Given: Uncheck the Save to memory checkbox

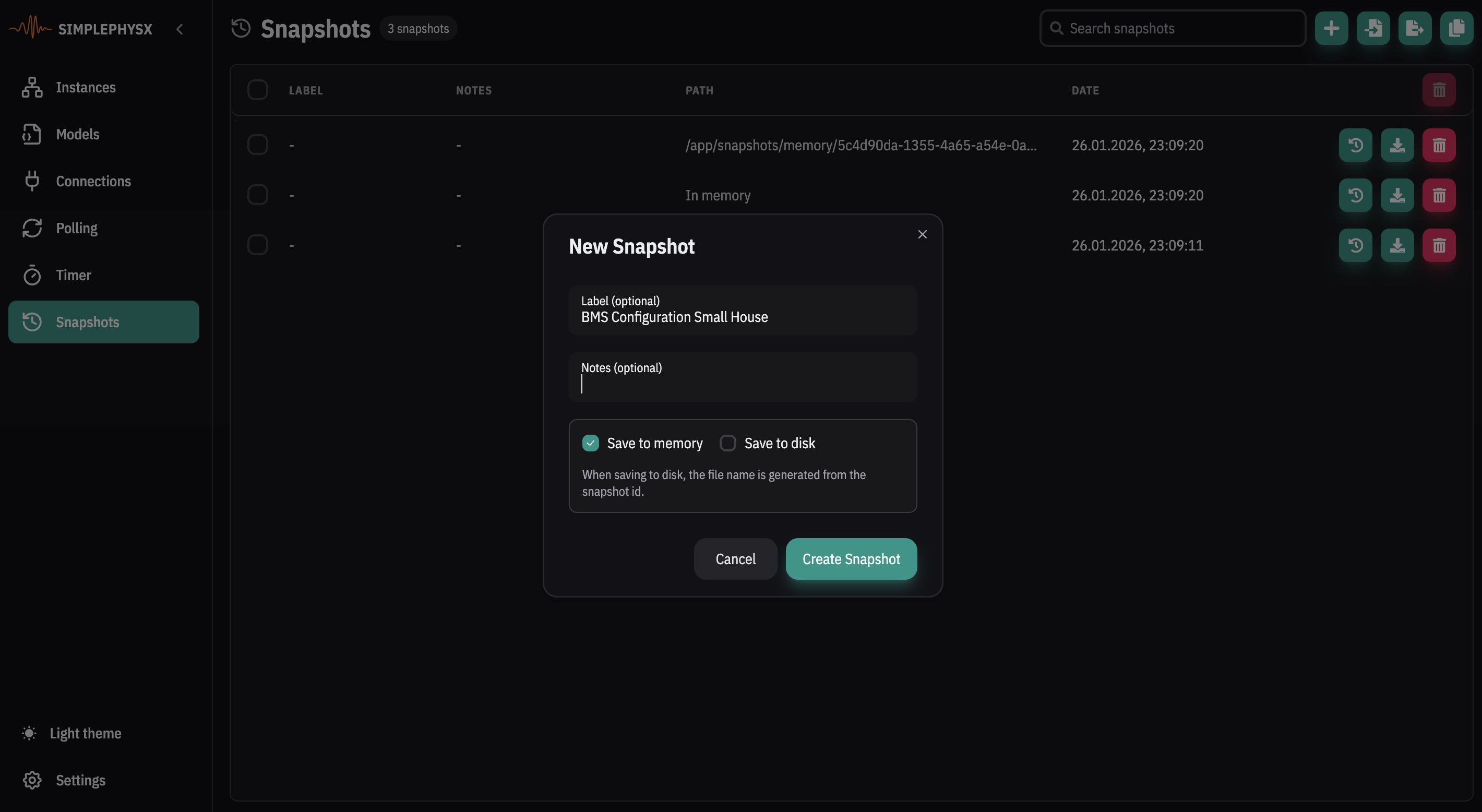Looking at the screenshot, I should tap(590, 443).
